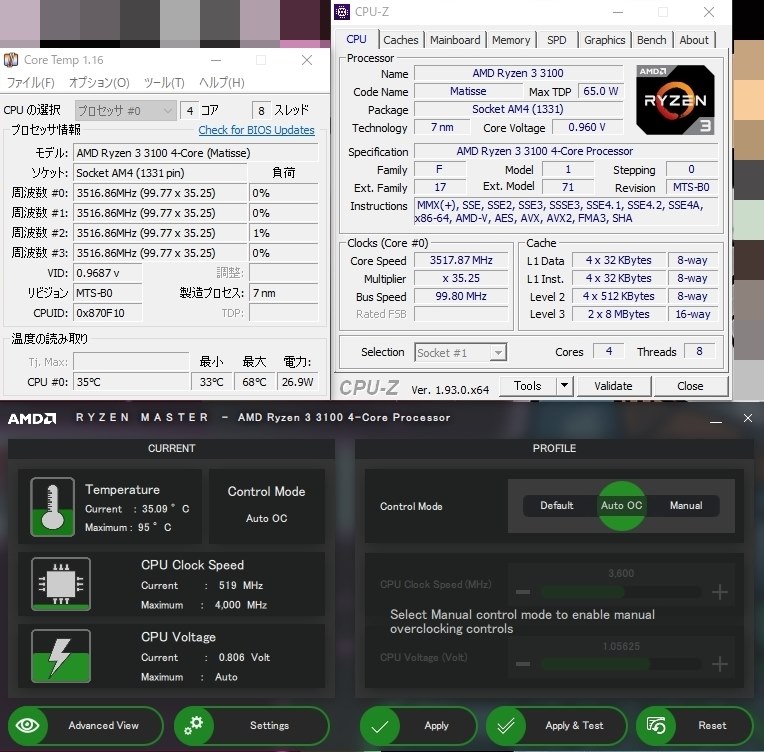The height and width of the screenshot is (752, 764).
Task: Click Apply in Ryzen Master
Action: point(418,726)
